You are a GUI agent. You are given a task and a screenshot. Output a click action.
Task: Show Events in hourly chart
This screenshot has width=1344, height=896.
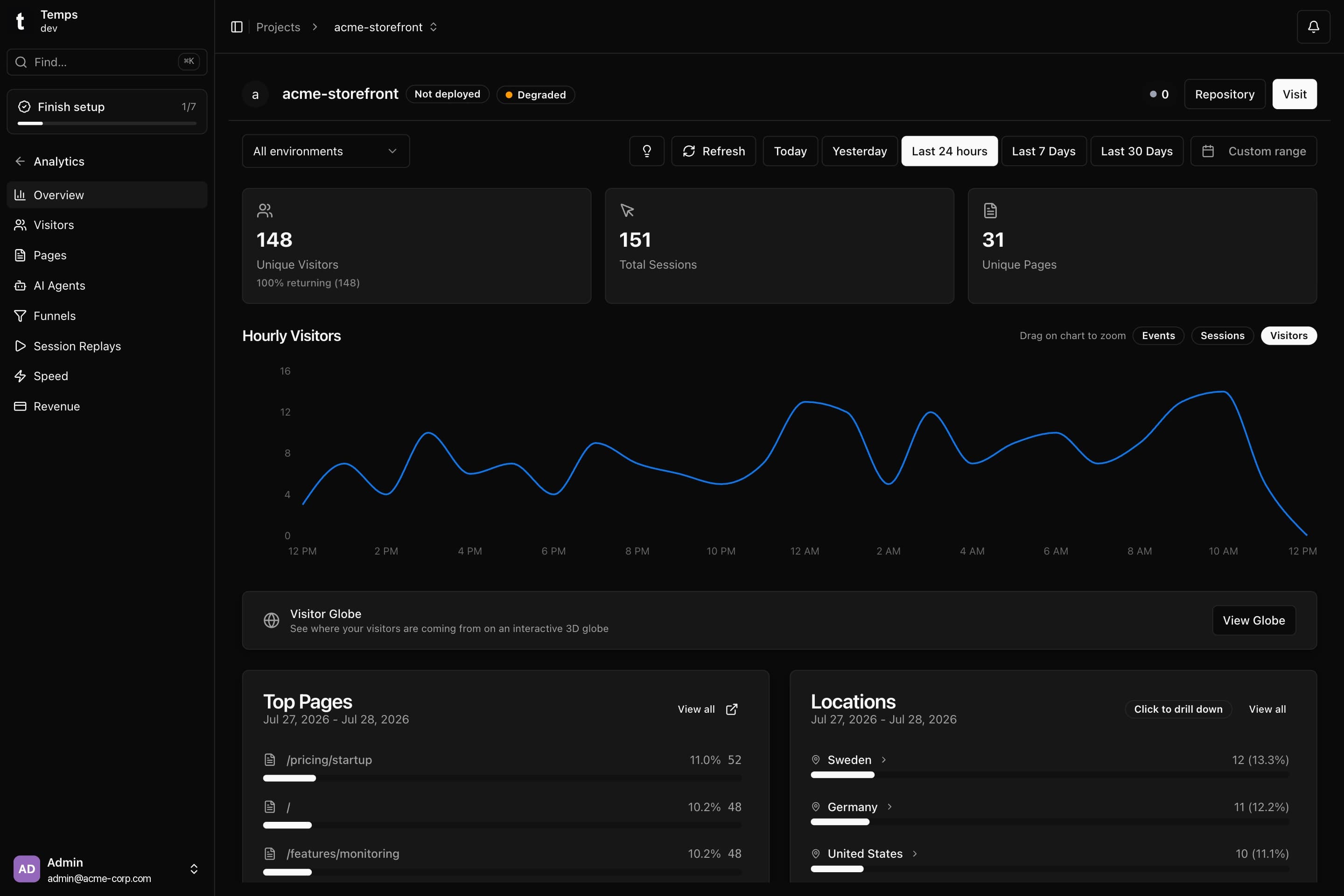click(x=1158, y=335)
